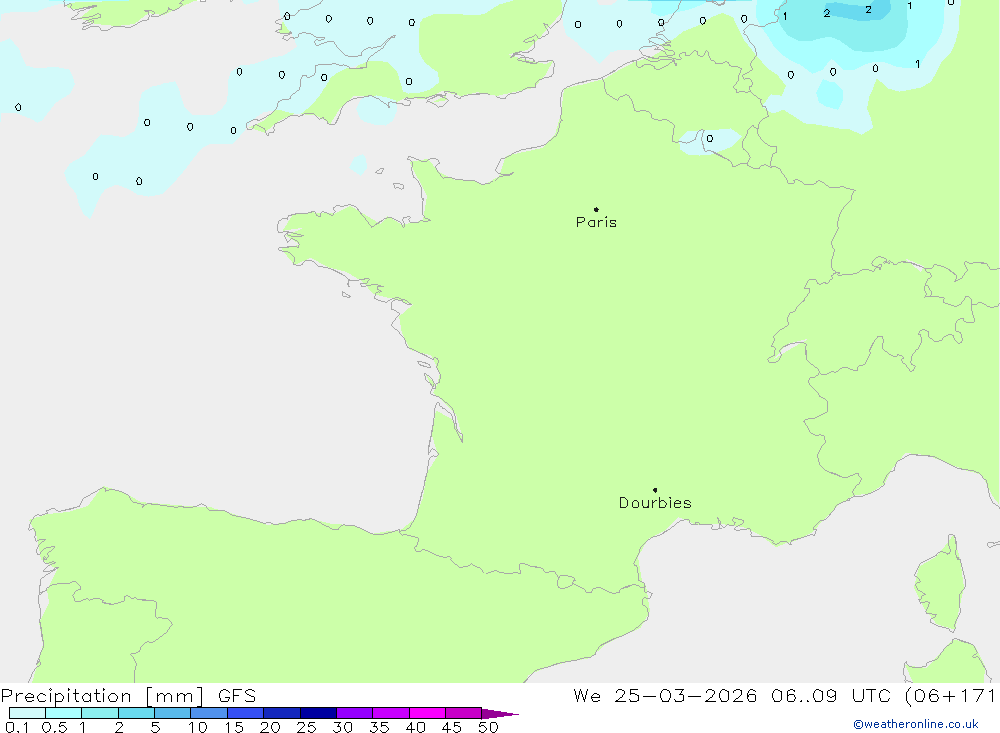This screenshot has height=733, width=1000.
Task: Click the '10' legend scale value
Action: tap(197, 727)
